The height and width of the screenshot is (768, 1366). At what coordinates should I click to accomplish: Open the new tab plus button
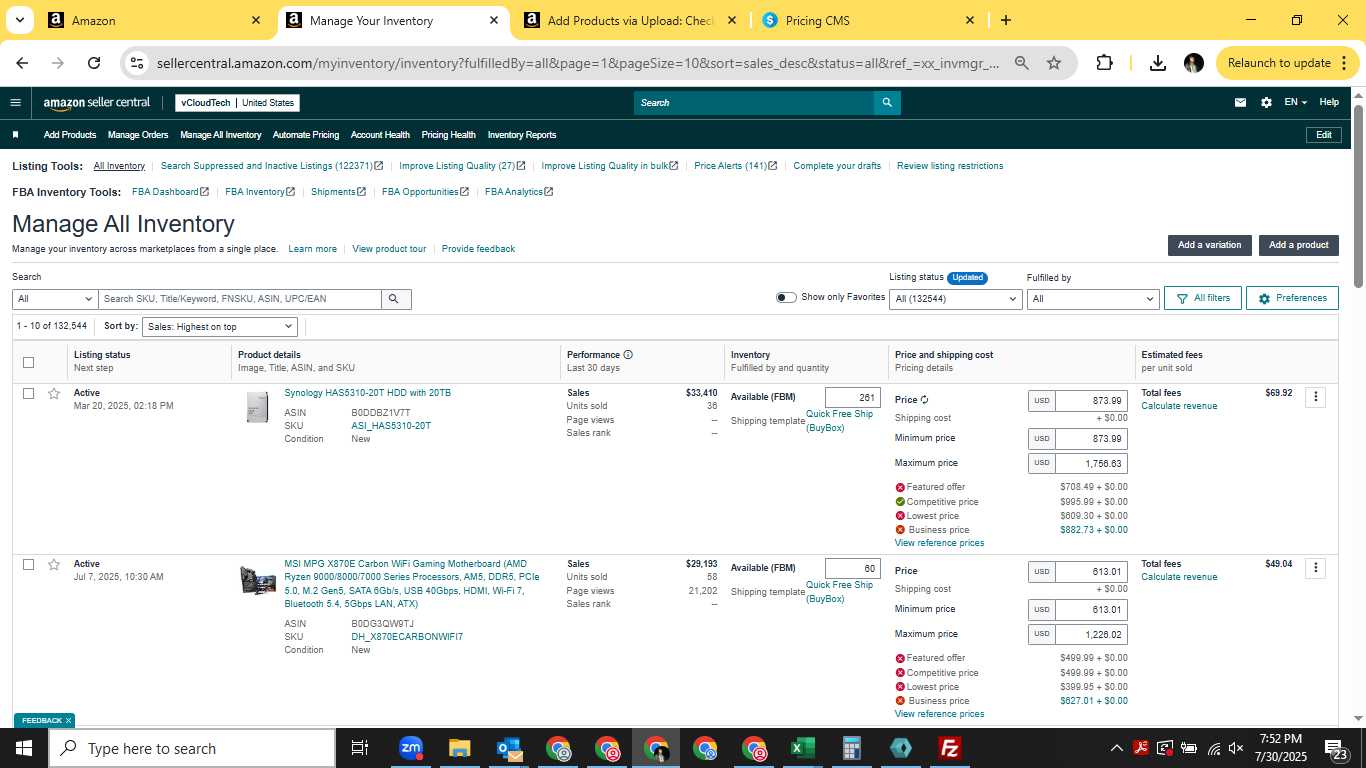(x=1005, y=20)
